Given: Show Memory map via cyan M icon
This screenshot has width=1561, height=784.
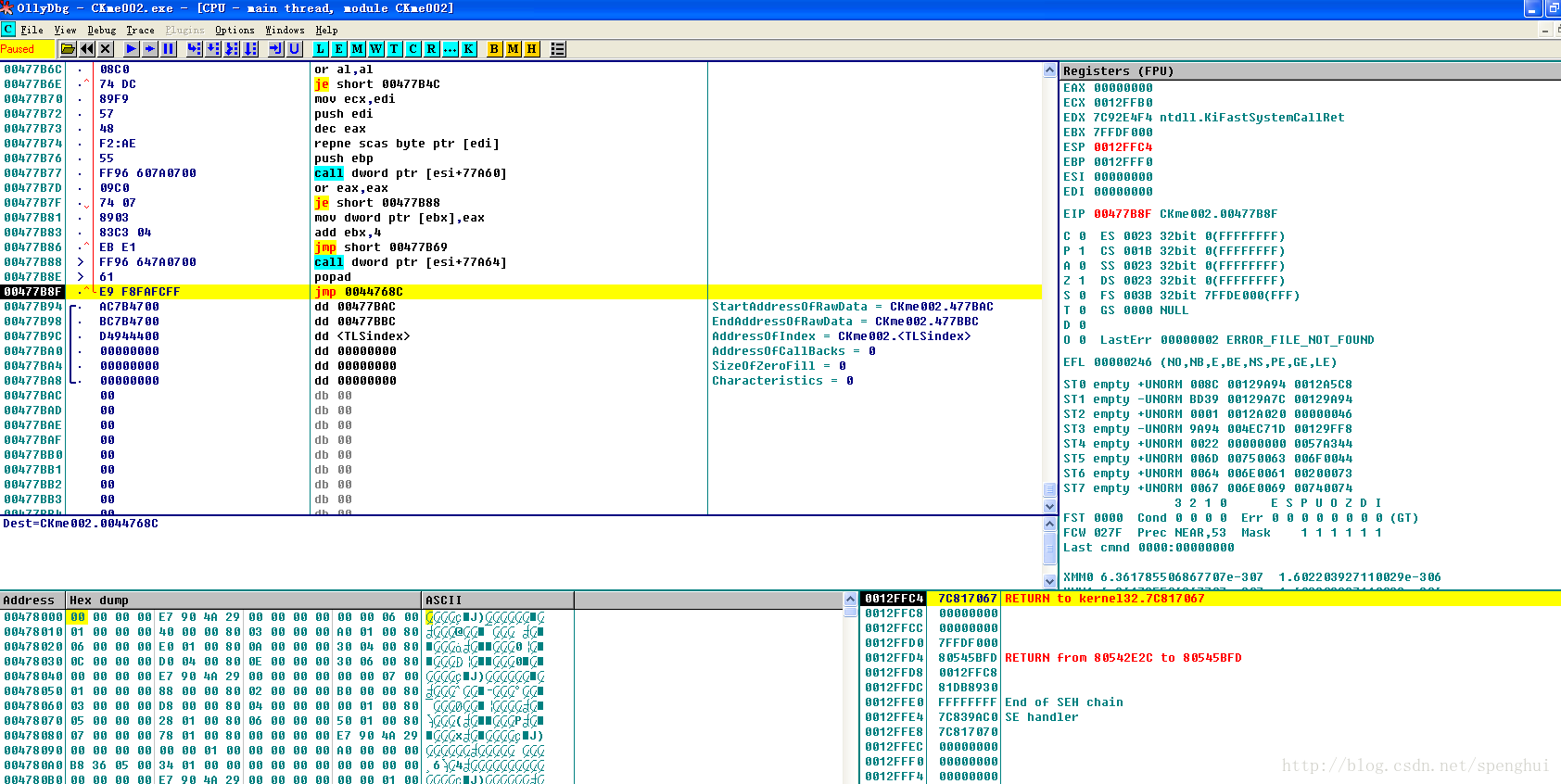Looking at the screenshot, I should (357, 49).
